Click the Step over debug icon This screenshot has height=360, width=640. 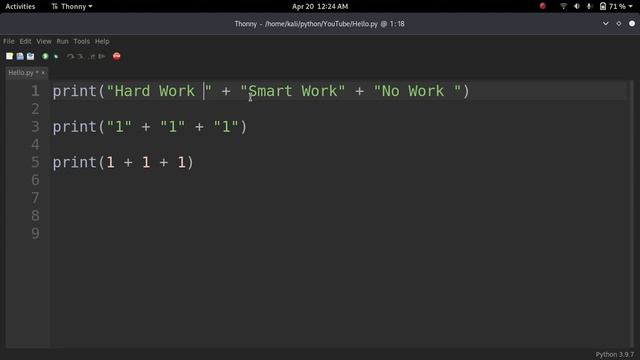[71, 56]
